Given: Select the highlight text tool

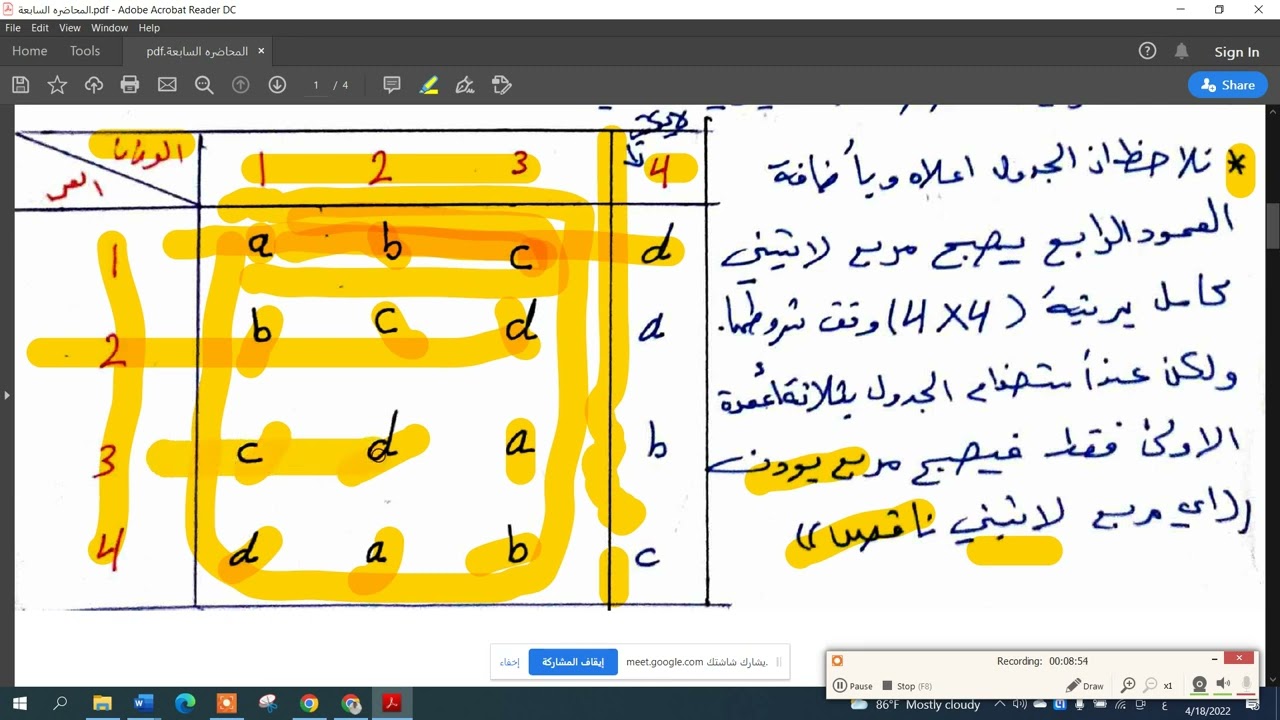Looking at the screenshot, I should pyautogui.click(x=429, y=85).
